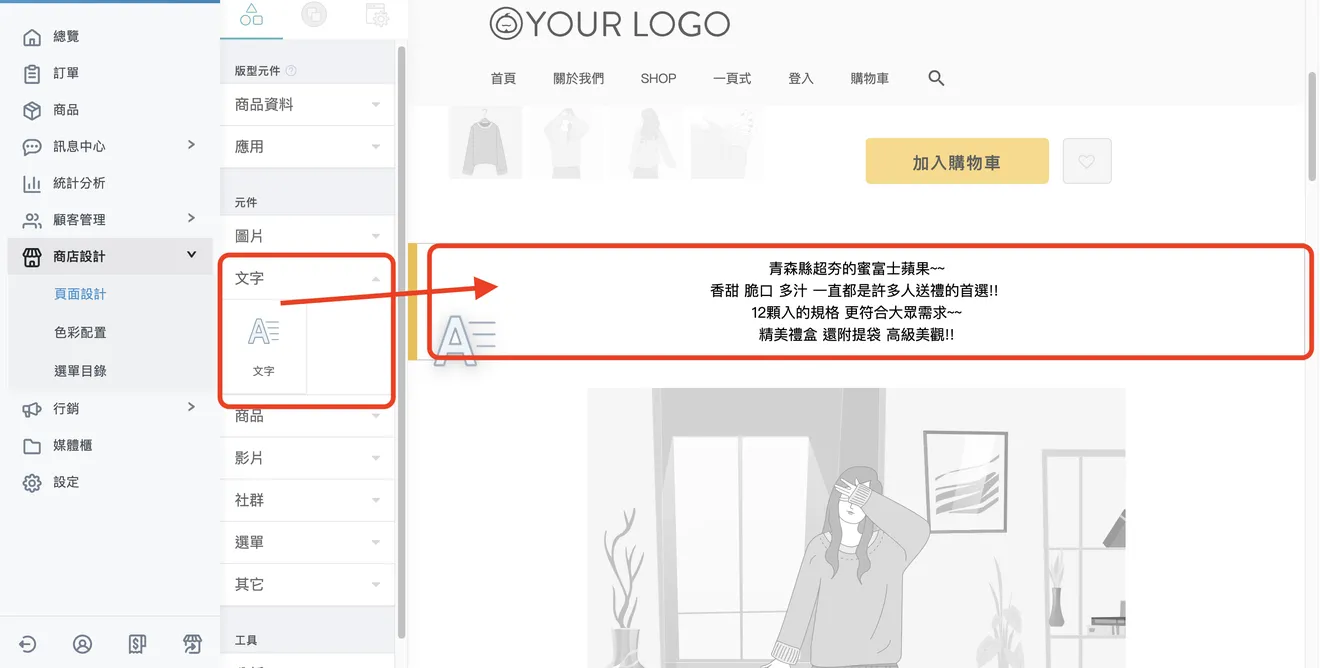This screenshot has height=668, width=1320.
Task: Click 關於我們 in the store navigation
Action: (x=579, y=78)
